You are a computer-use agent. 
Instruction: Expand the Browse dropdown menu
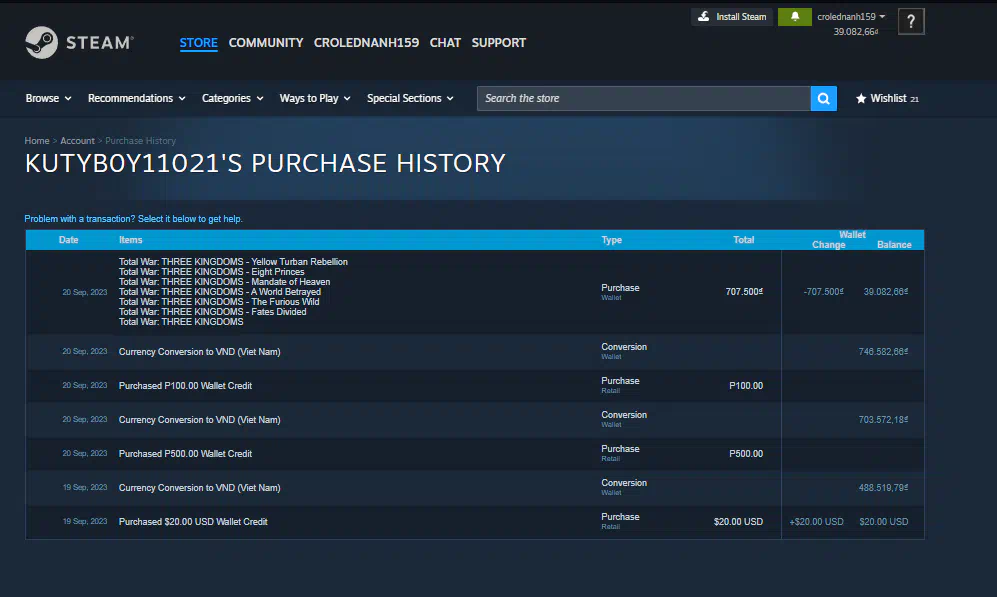click(48, 98)
